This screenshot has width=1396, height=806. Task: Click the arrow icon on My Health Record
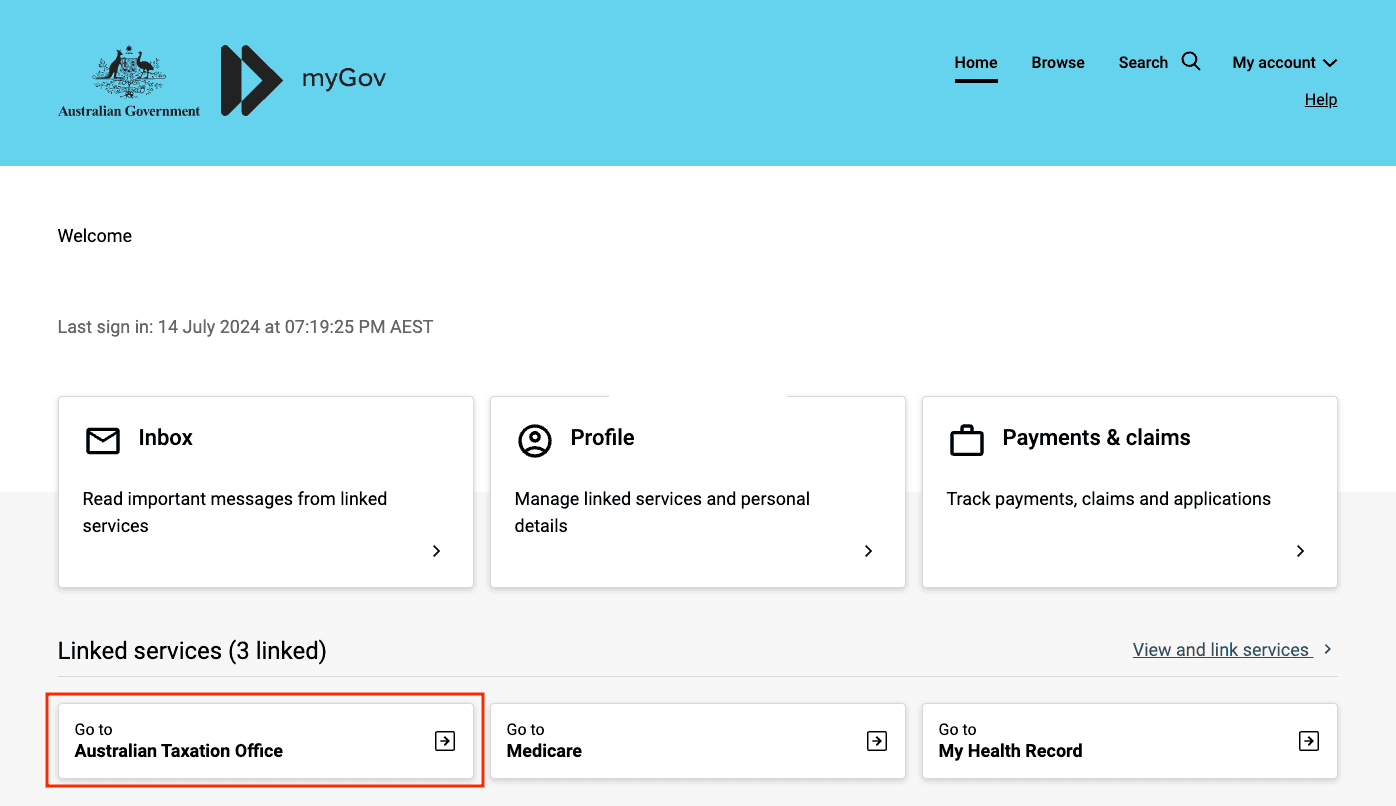point(1309,741)
